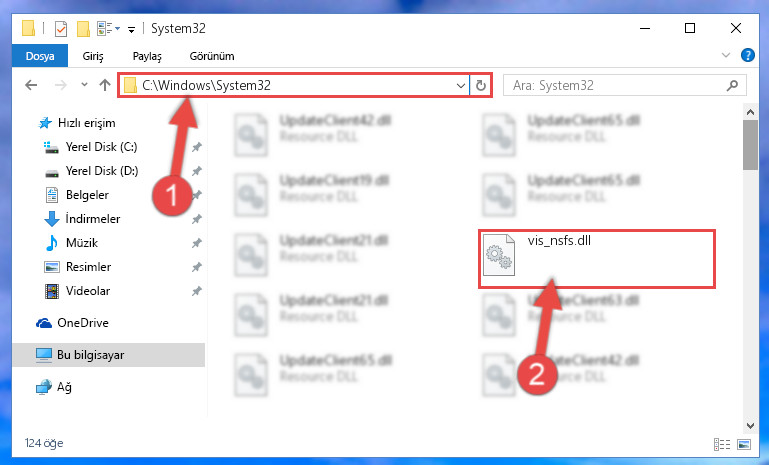Screen dimensions: 769x465
Task: Click the Properties quick access toolbar icon
Action: point(61,29)
